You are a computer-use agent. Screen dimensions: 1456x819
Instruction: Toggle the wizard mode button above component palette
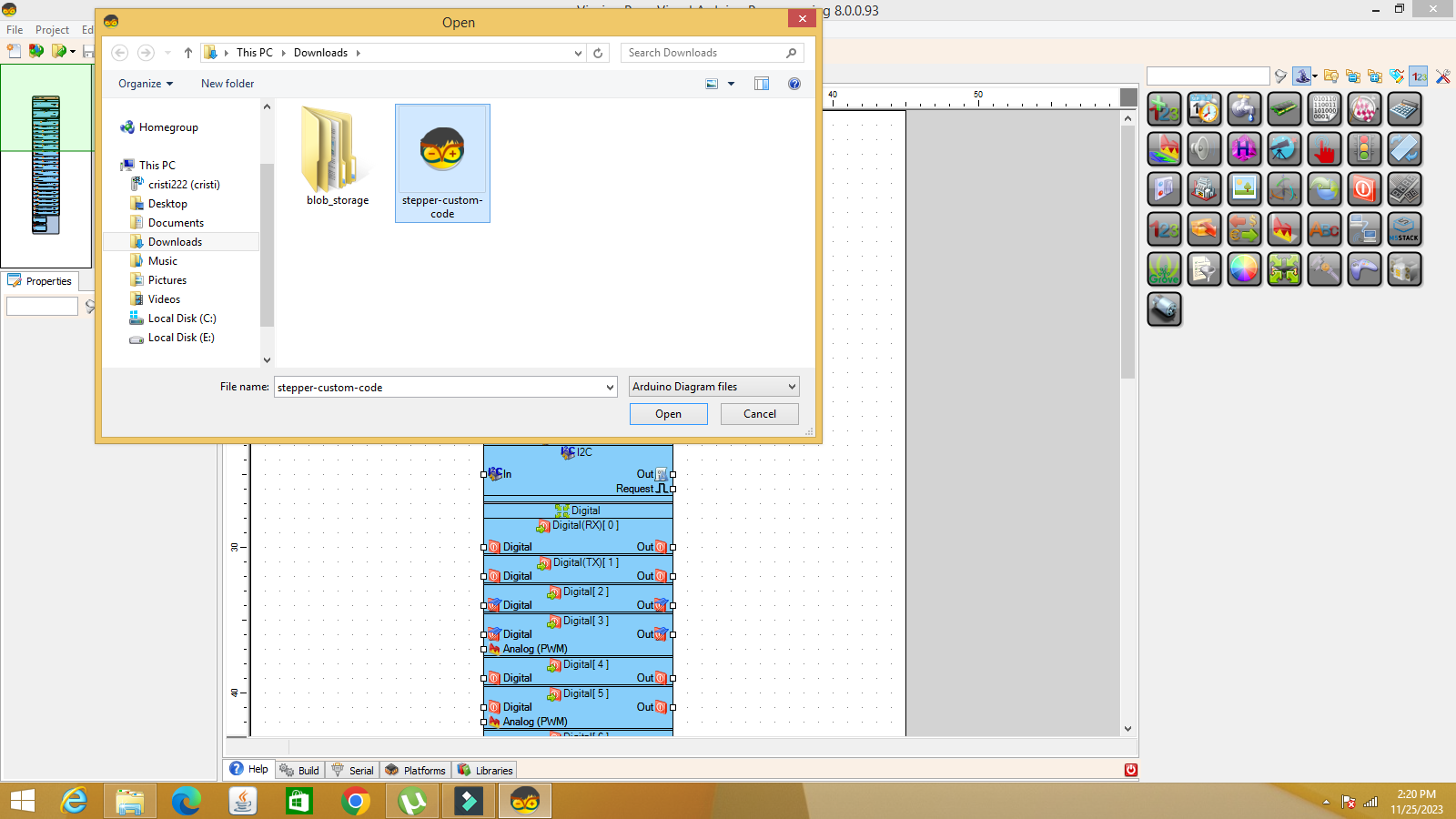[1303, 76]
